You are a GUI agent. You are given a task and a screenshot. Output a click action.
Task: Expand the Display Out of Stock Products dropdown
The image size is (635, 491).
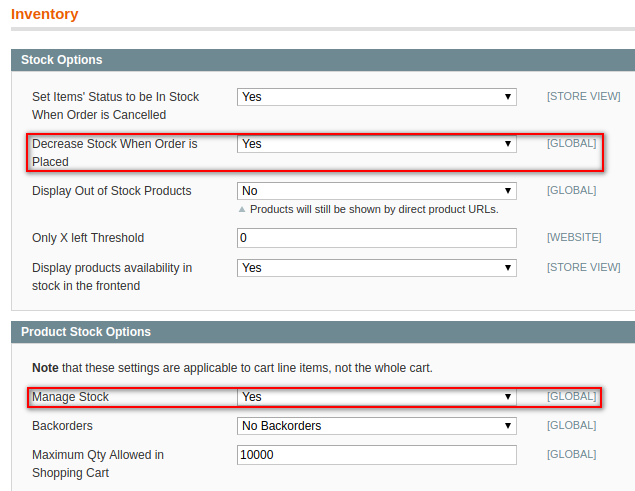coord(376,191)
